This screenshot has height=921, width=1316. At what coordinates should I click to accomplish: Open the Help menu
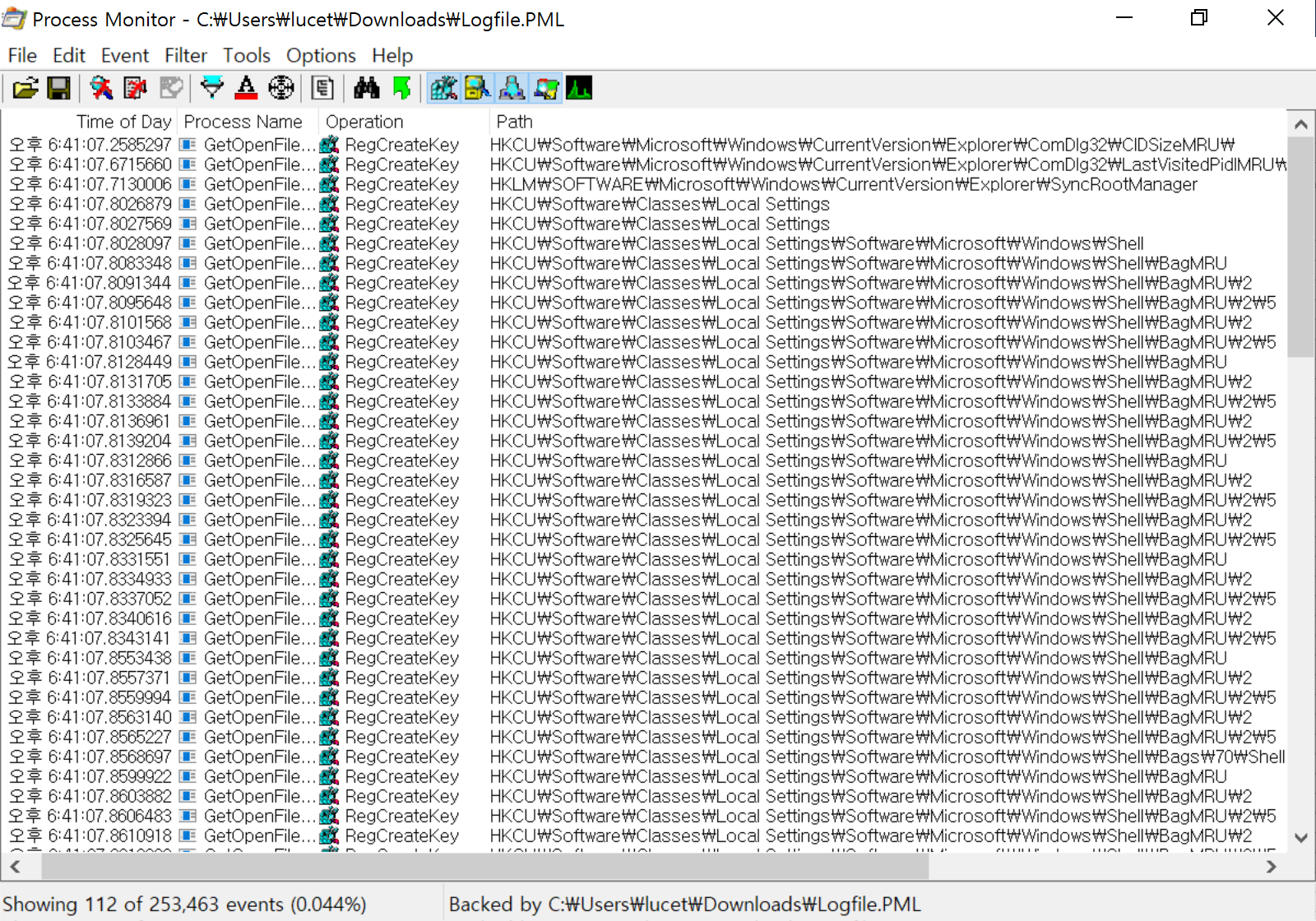tap(392, 55)
